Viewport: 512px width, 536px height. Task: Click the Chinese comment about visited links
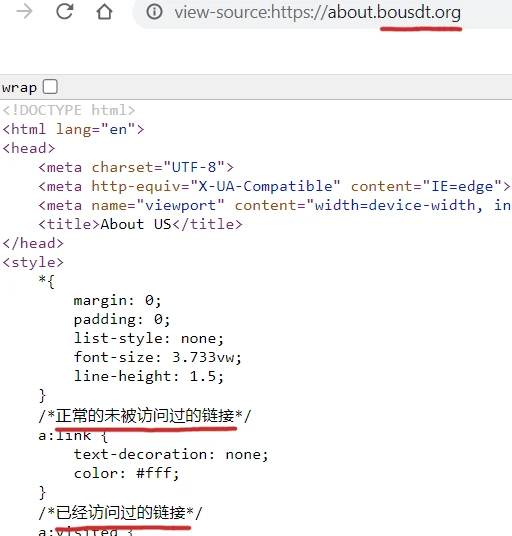120,512
